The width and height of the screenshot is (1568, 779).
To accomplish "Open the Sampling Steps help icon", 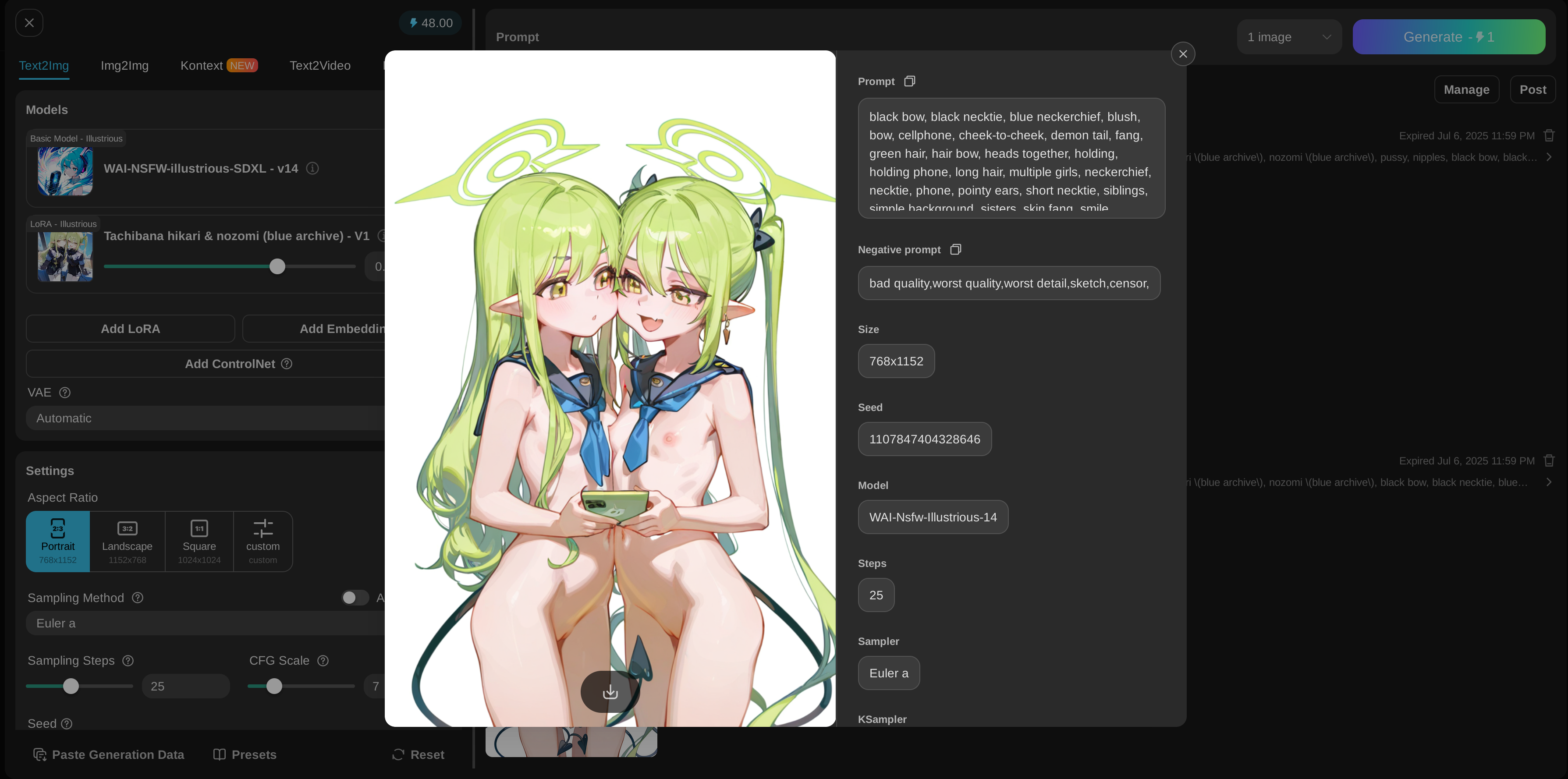I will [x=128, y=661].
